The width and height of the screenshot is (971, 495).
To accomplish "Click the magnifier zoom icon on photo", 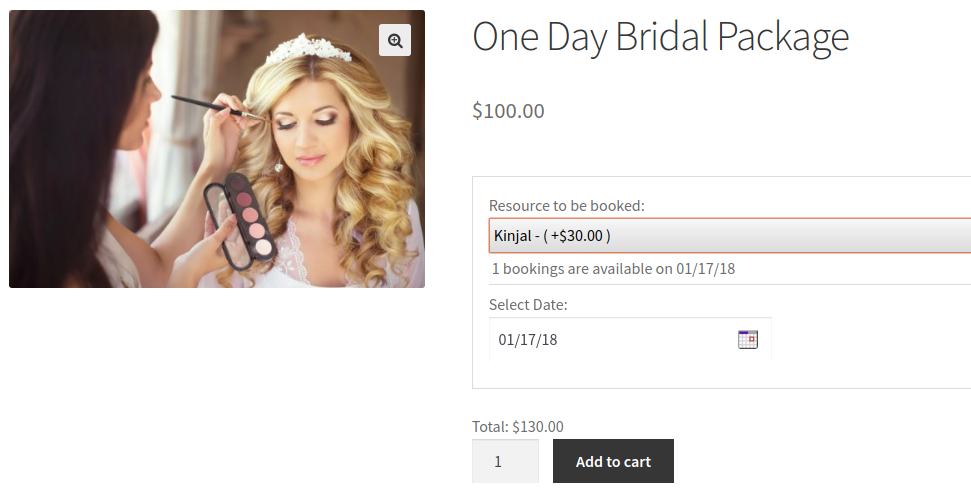I will 395,40.
